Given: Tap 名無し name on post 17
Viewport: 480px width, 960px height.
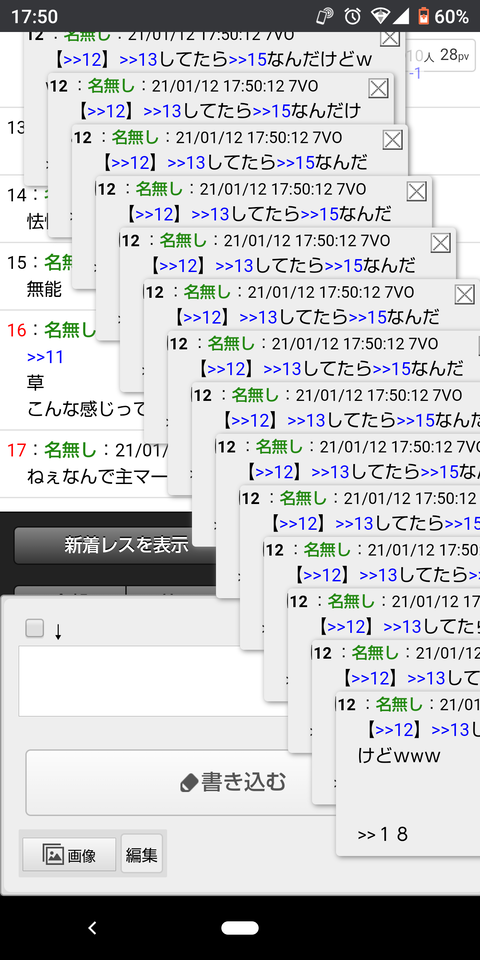Looking at the screenshot, I should tap(70, 451).
